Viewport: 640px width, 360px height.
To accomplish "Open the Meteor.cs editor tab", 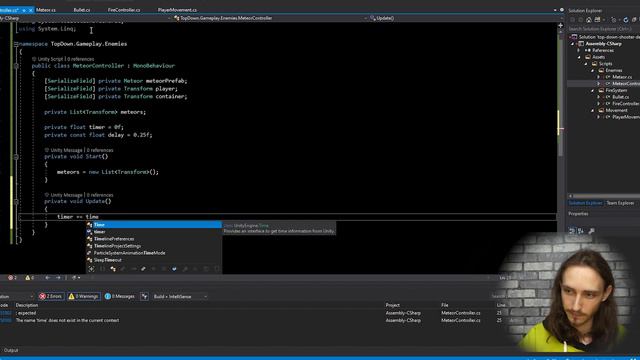I will (46, 10).
